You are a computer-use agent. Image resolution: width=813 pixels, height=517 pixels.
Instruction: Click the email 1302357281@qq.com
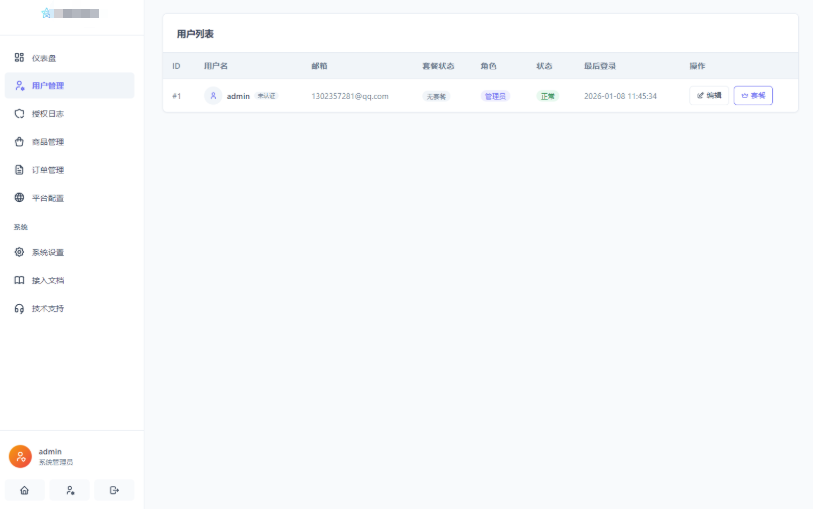point(350,96)
